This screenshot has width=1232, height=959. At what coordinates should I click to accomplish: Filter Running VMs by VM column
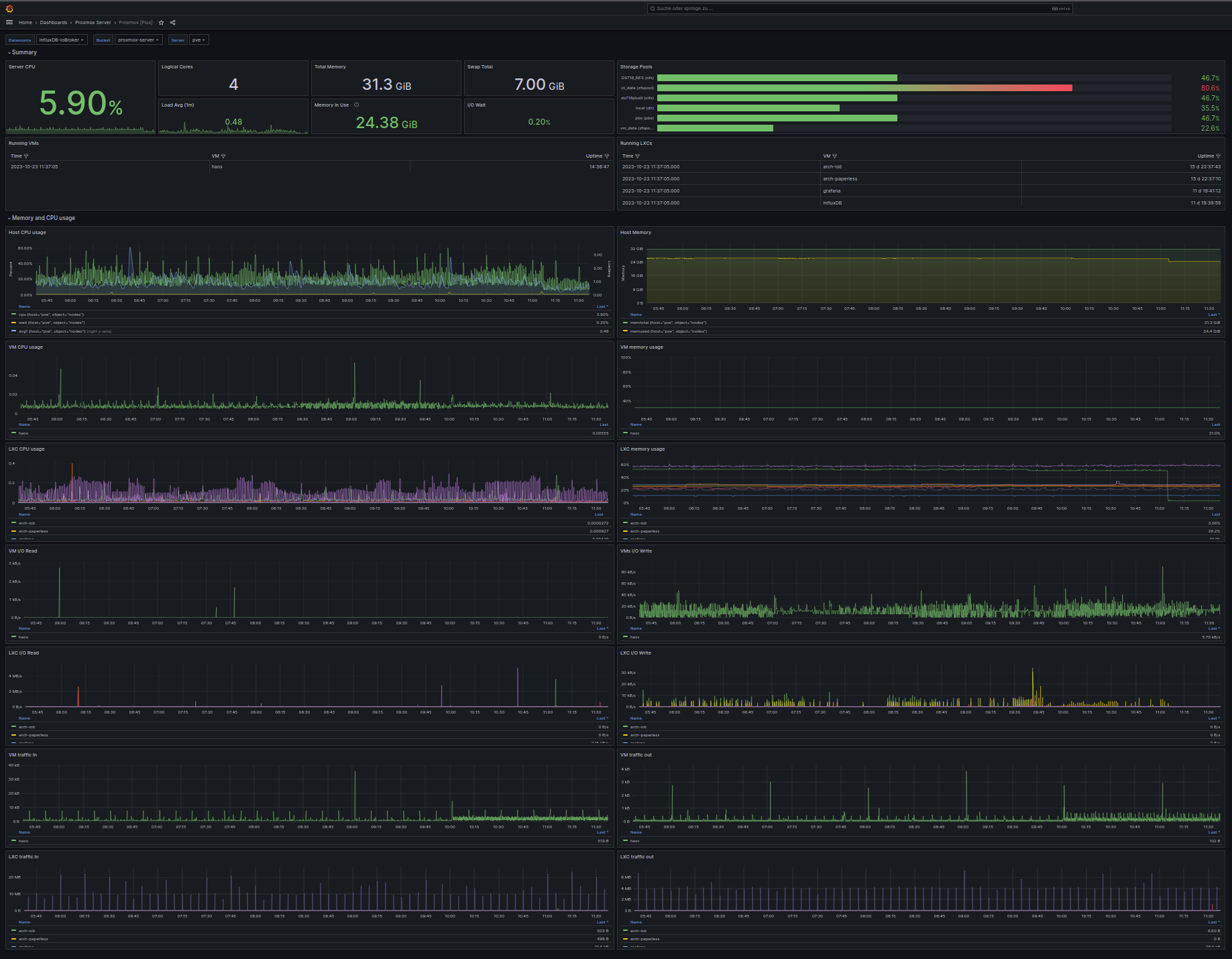(223, 156)
